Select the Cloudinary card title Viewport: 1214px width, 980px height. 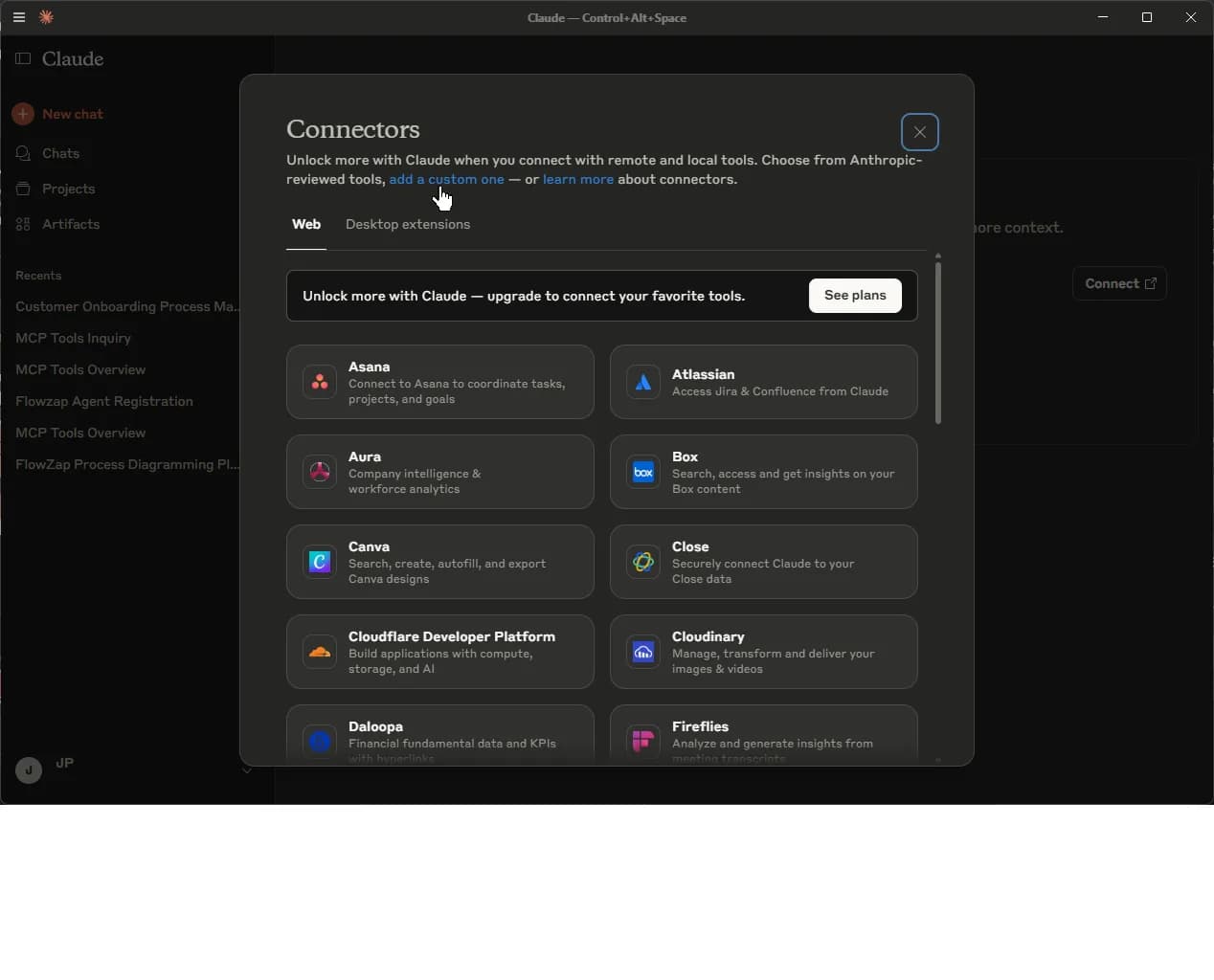(x=708, y=636)
